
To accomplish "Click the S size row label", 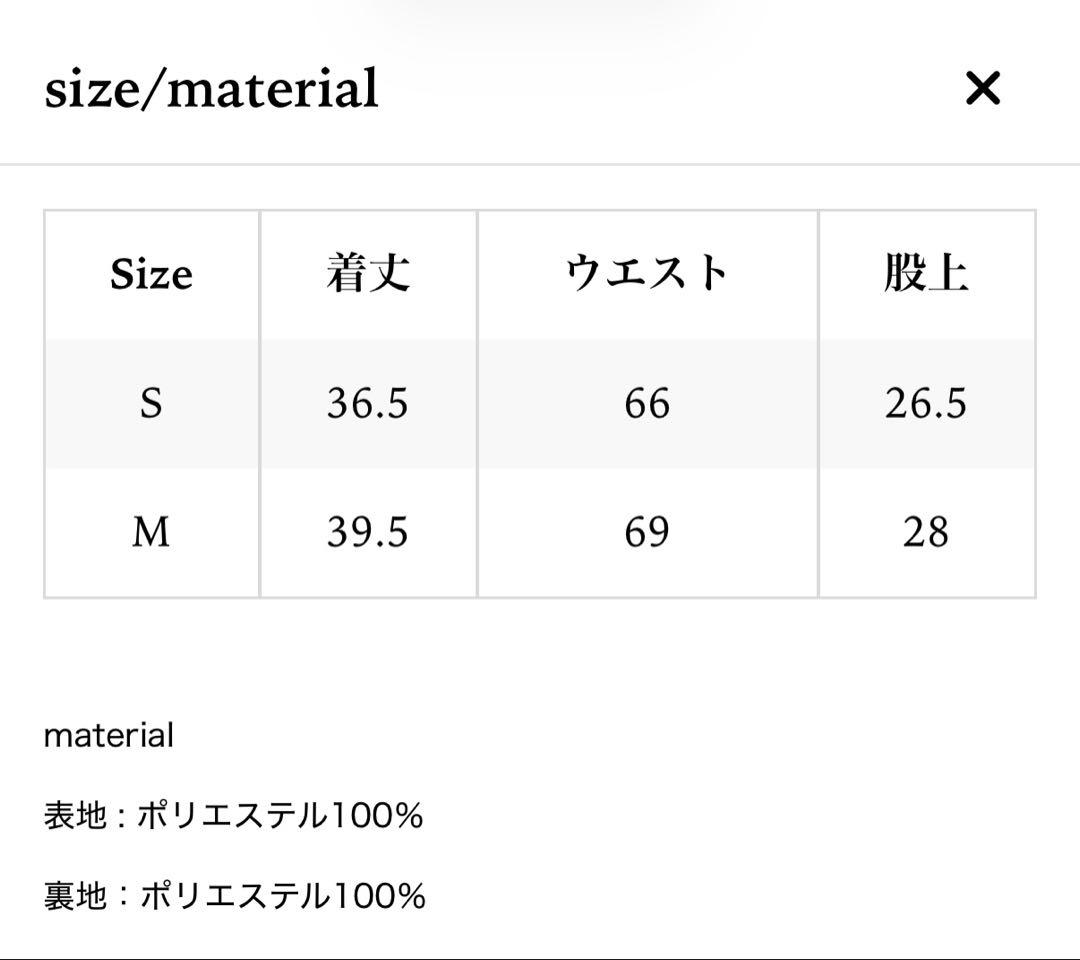I will pos(151,404).
